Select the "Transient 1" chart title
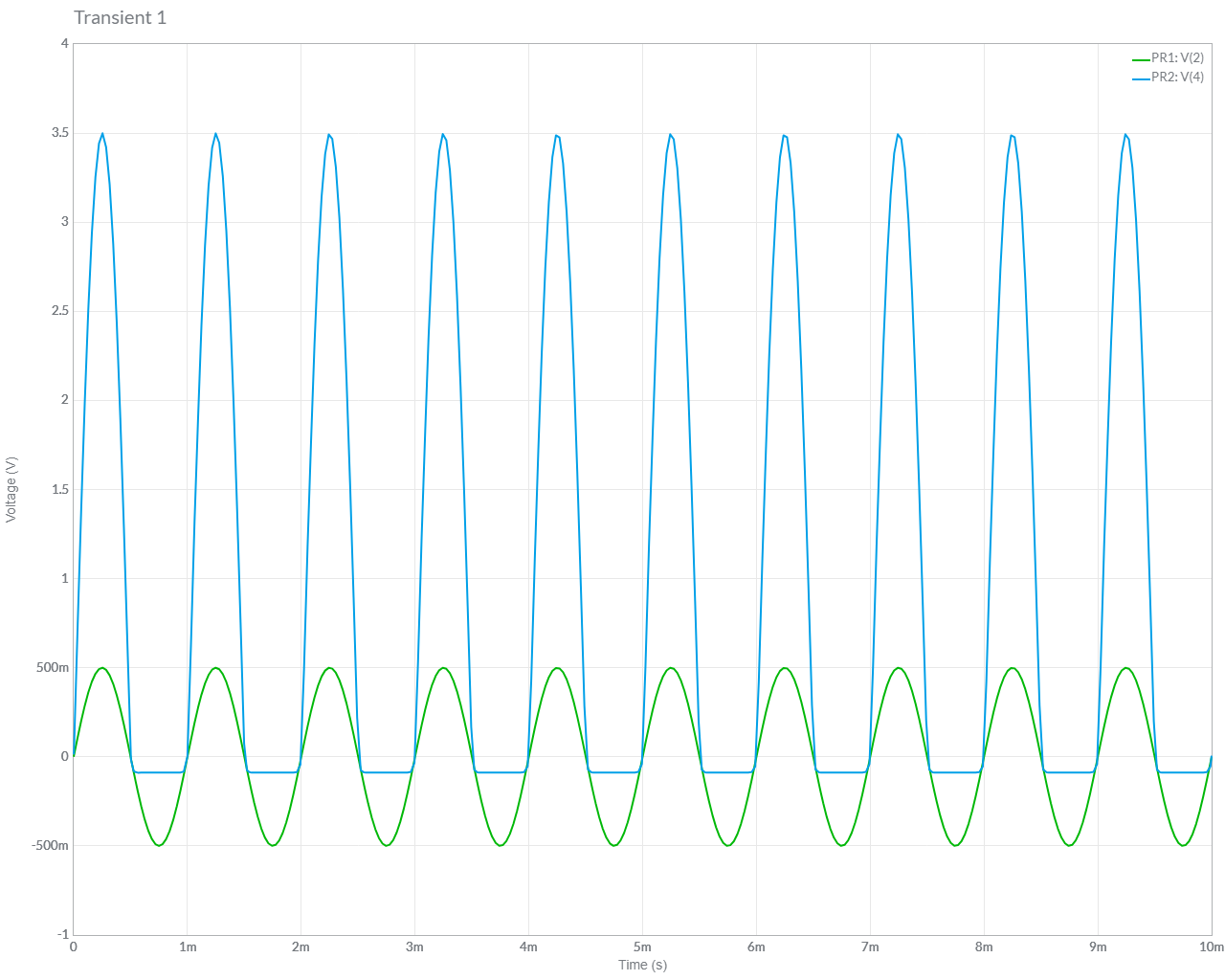This screenshot has height=980, width=1225. pyautogui.click(x=120, y=17)
